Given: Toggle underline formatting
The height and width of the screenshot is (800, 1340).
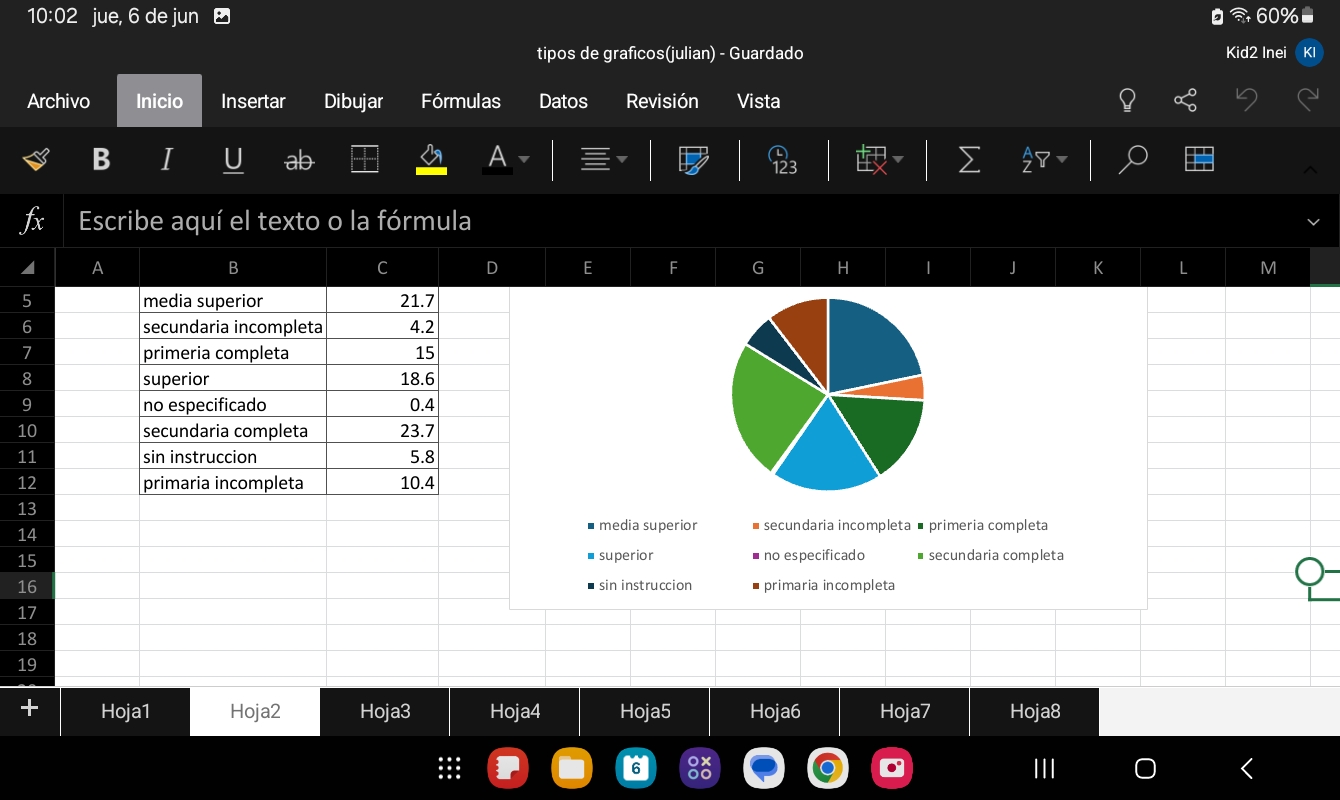Looking at the screenshot, I should tap(233, 160).
